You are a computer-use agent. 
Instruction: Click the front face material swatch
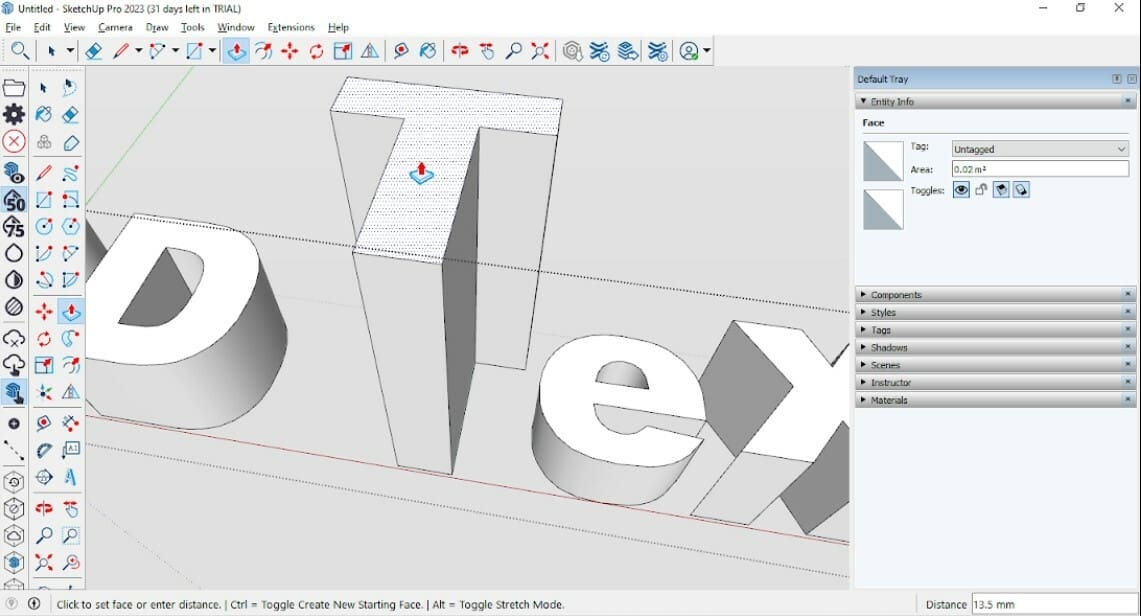point(883,161)
